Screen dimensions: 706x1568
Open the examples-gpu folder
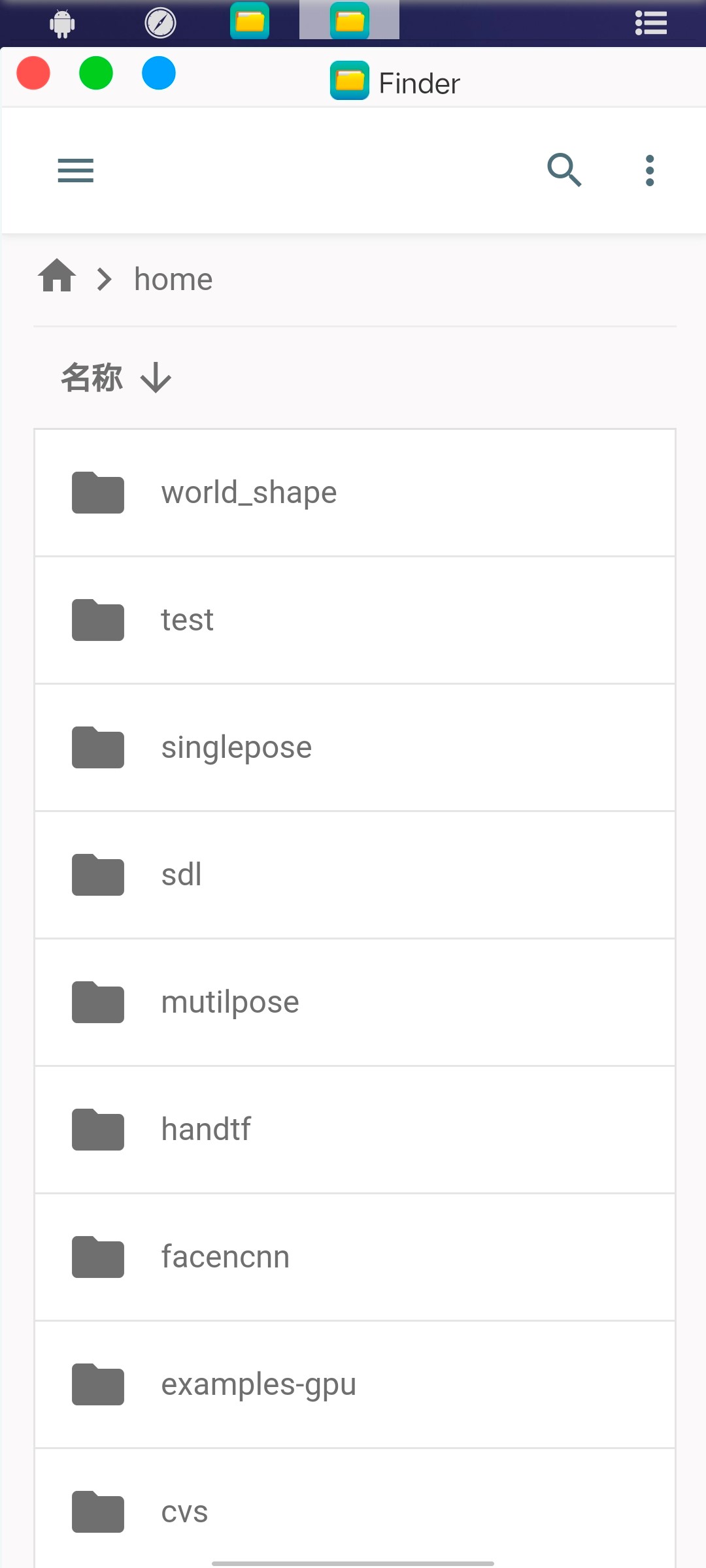355,1384
